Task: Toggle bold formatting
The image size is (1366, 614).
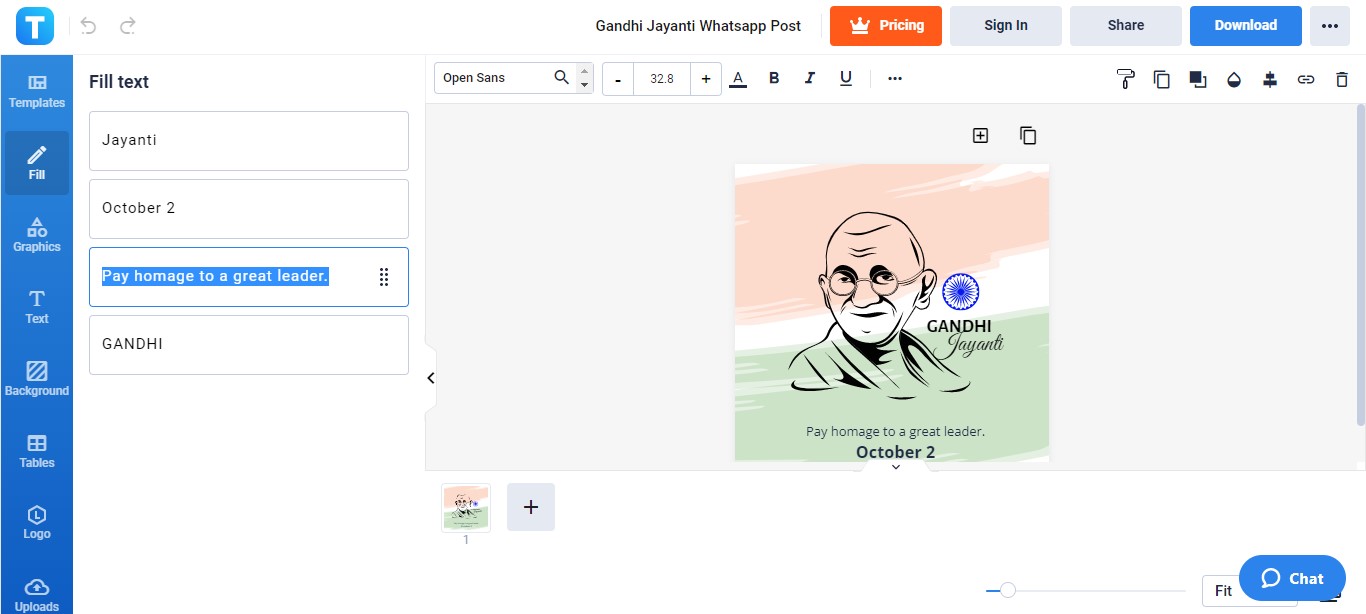Action: tap(774, 78)
